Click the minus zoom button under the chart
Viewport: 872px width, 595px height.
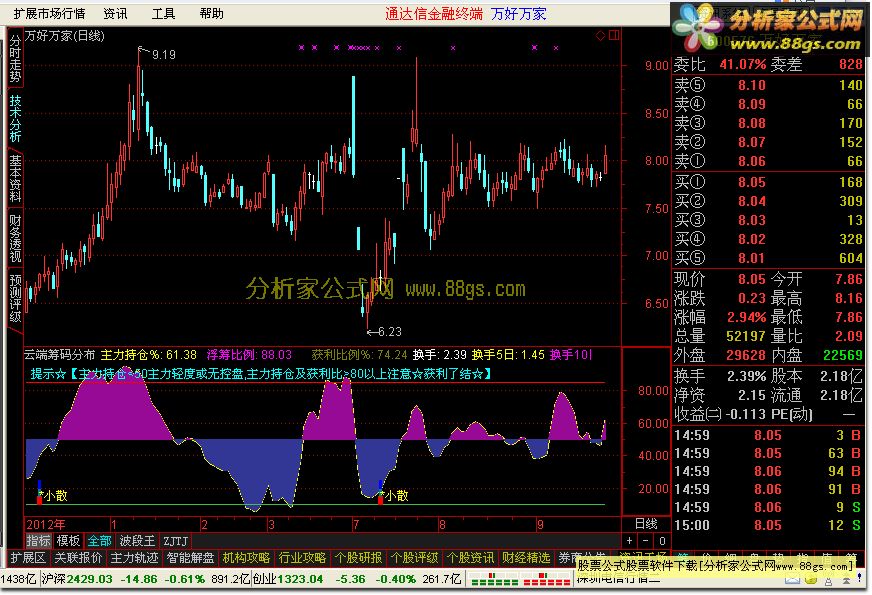pyautogui.click(x=646, y=541)
